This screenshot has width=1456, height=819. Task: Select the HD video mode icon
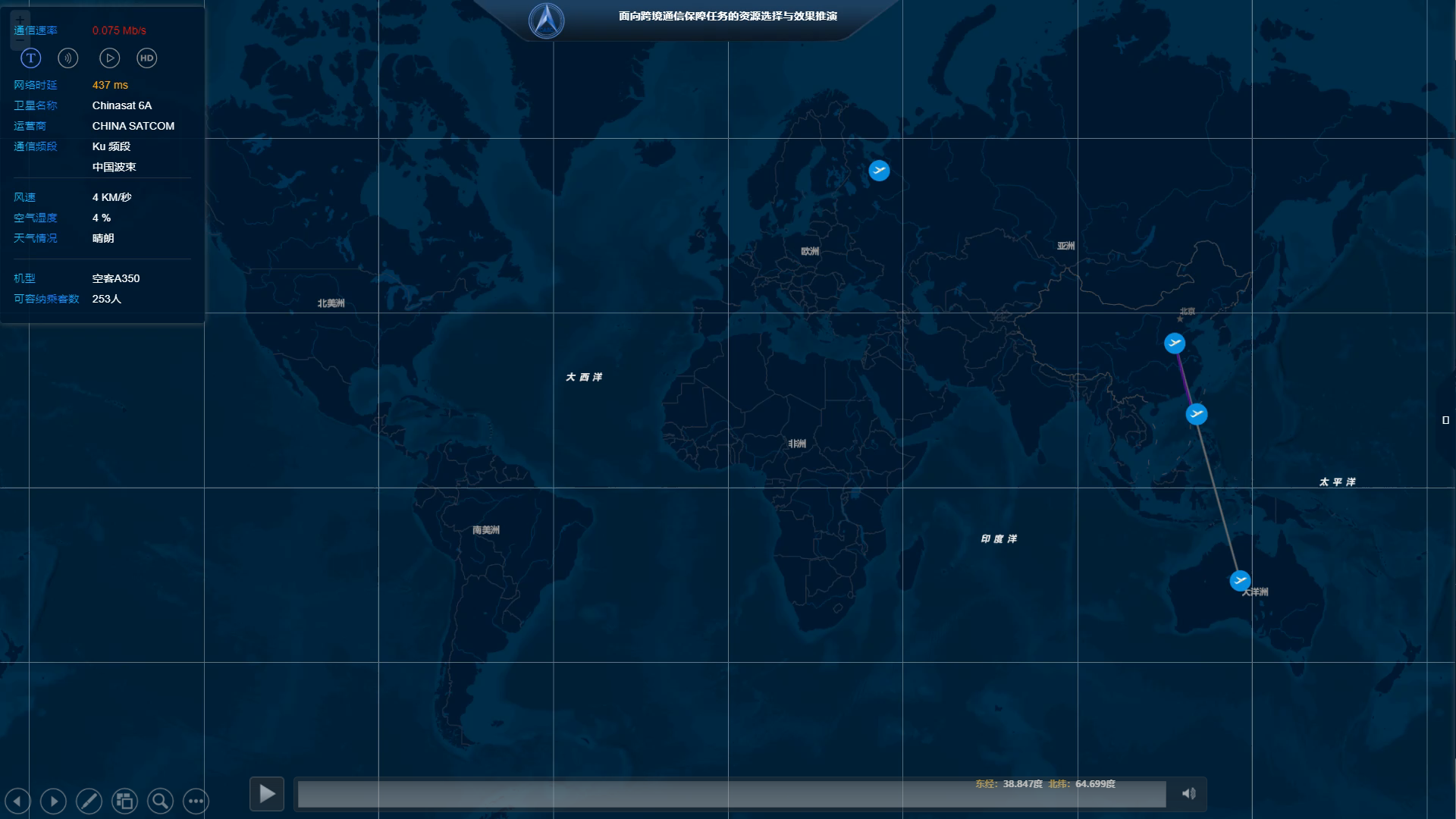(146, 58)
